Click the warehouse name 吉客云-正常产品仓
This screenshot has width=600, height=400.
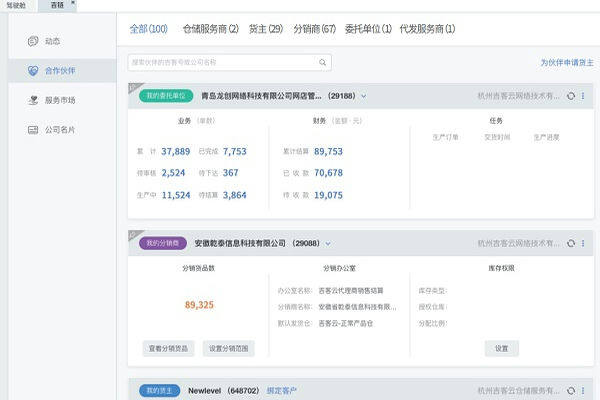[x=346, y=323]
